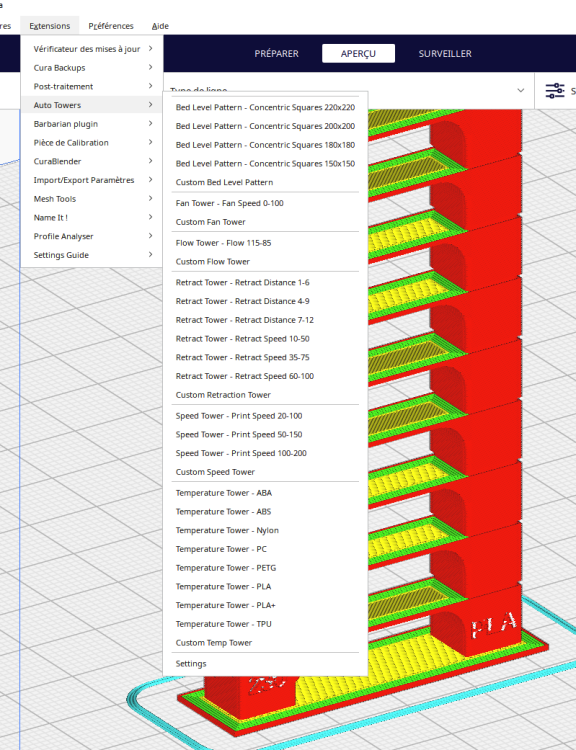Open the Settings Guide submenu arrow

pos(150,255)
